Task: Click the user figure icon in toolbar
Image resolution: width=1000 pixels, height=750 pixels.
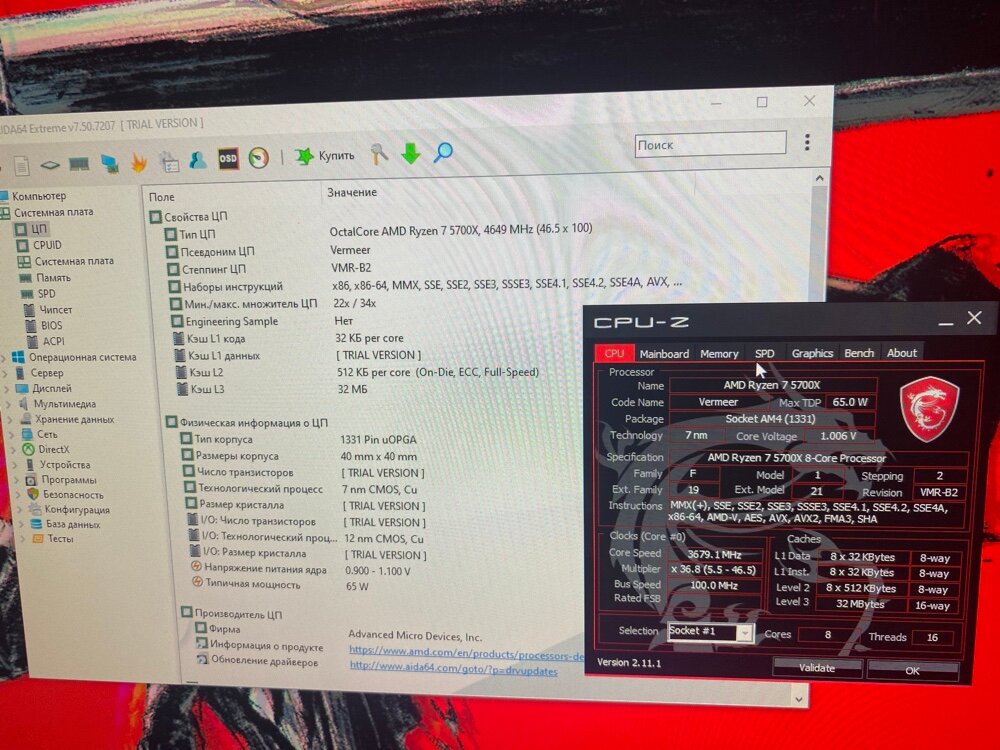Action: point(198,159)
